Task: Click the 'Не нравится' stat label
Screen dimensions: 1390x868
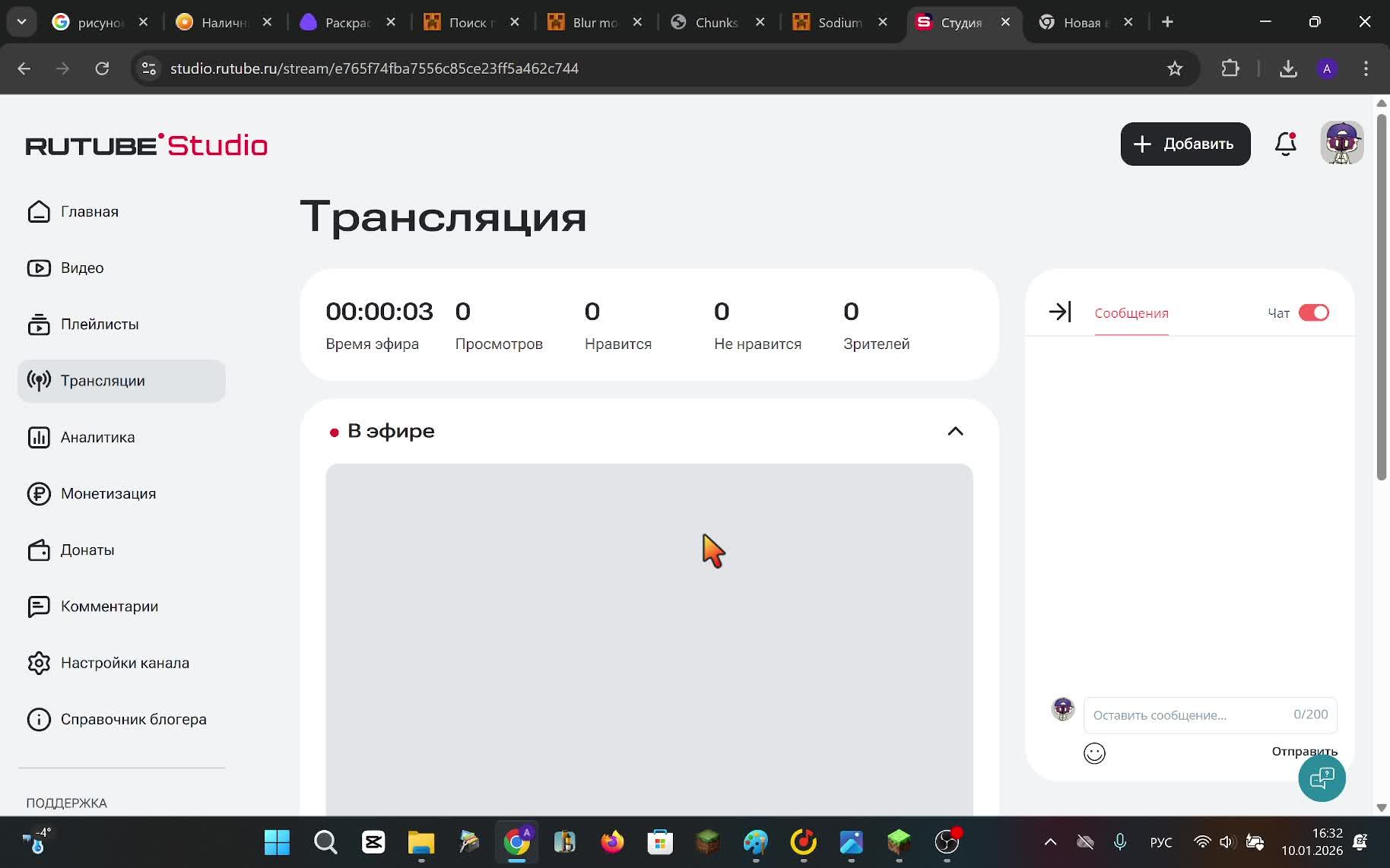Action: tap(757, 344)
